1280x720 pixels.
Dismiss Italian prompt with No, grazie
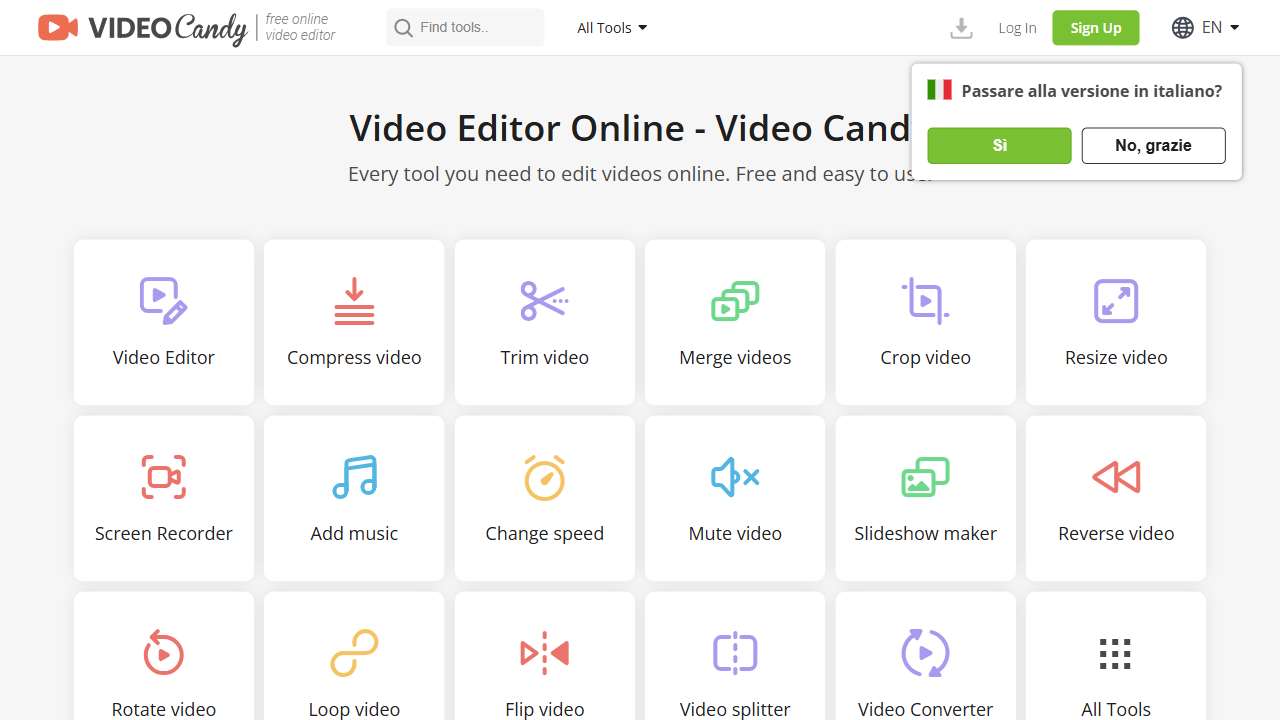pos(1153,145)
